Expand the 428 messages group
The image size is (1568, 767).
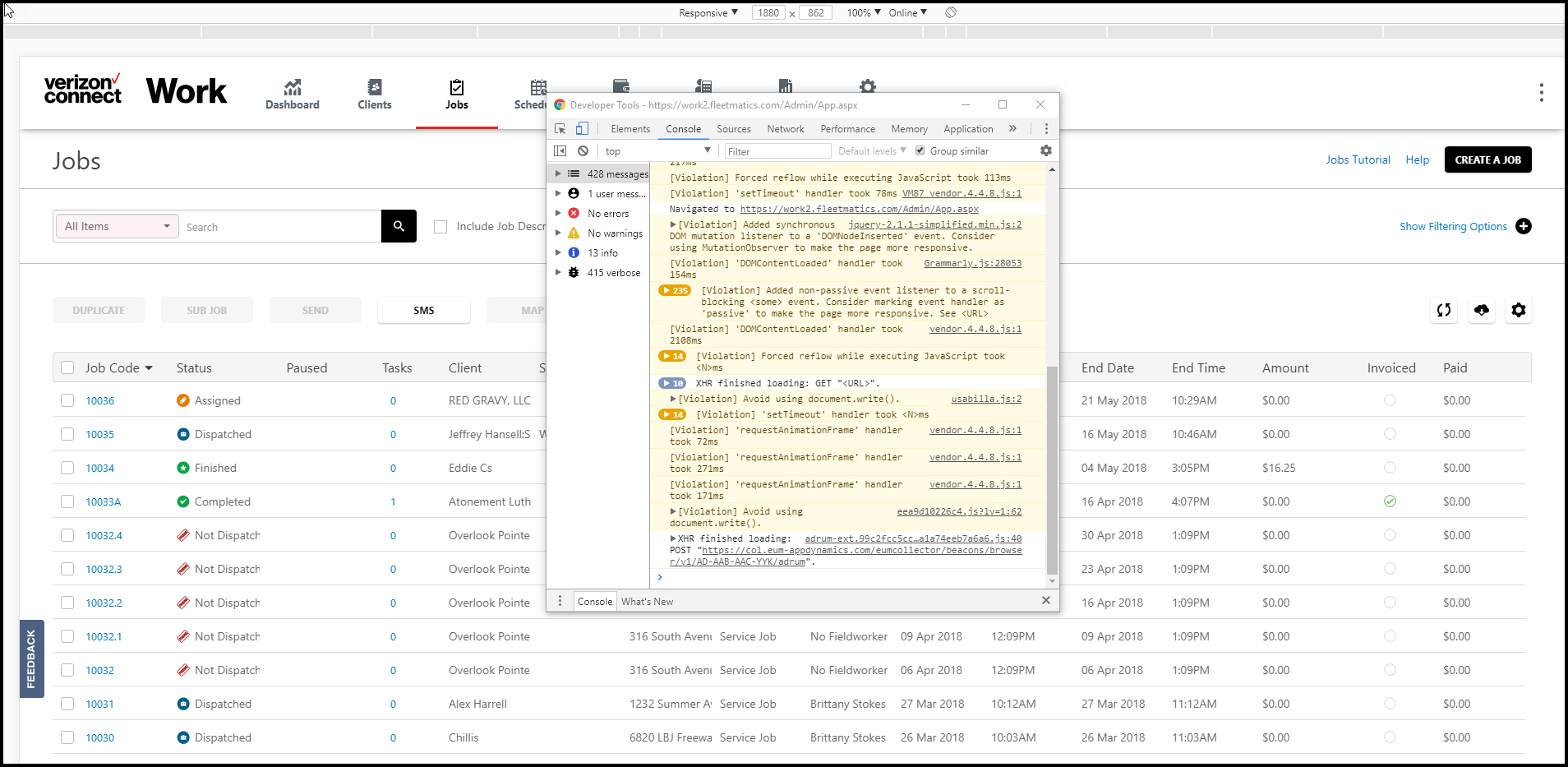[558, 173]
